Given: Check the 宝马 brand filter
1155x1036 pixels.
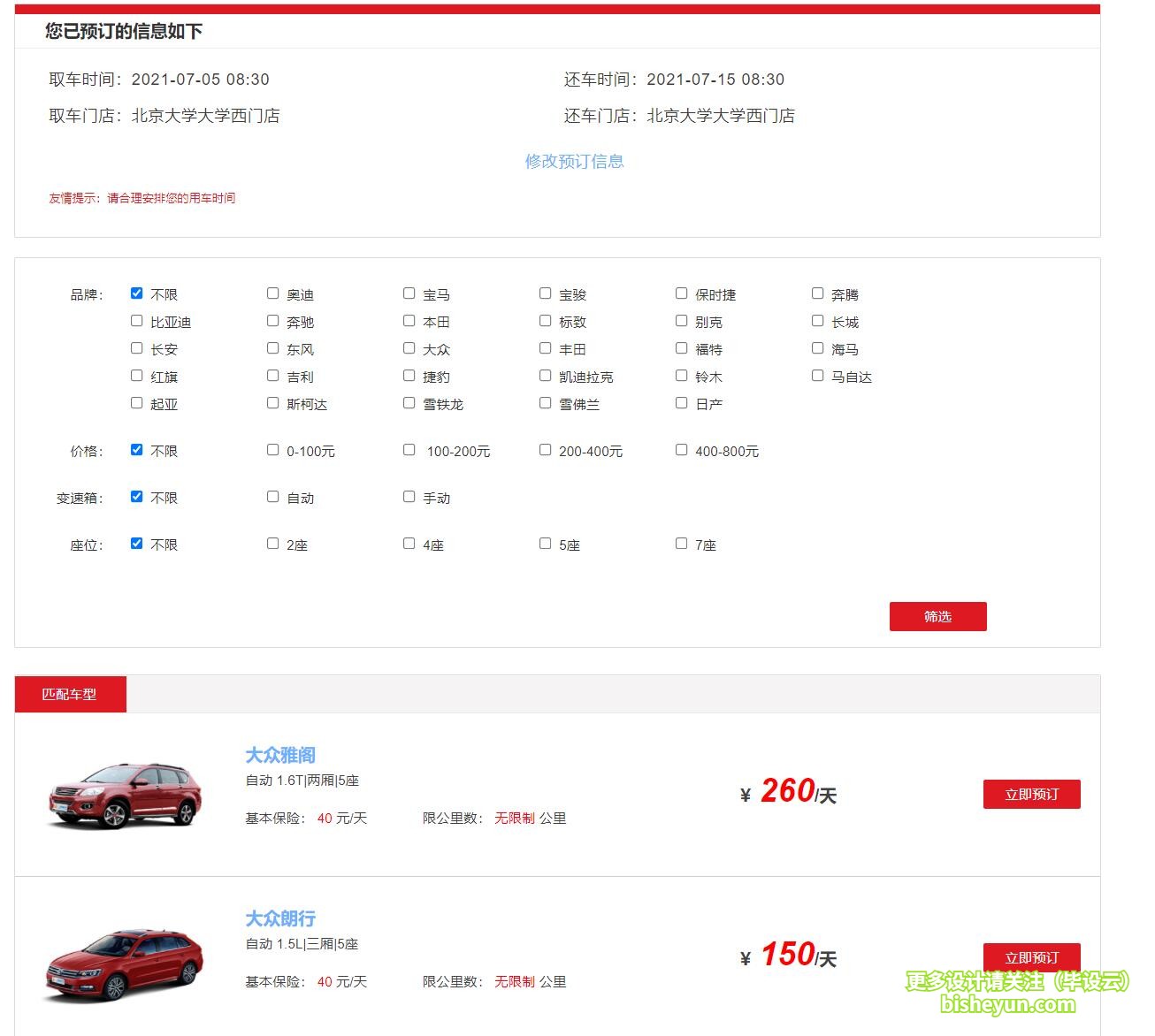Looking at the screenshot, I should (x=409, y=293).
